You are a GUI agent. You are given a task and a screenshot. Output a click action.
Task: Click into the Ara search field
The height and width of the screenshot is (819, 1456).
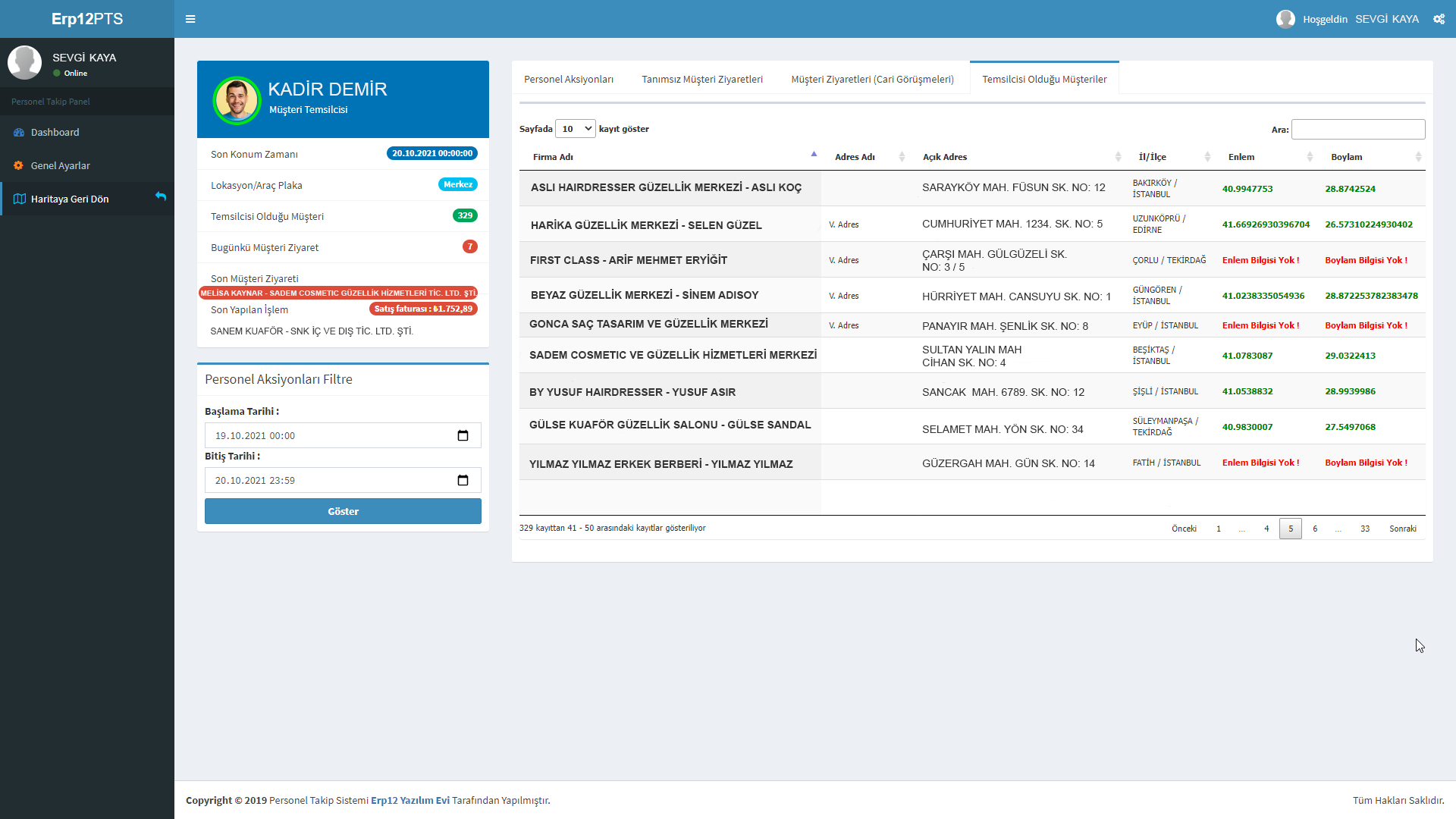click(1357, 130)
